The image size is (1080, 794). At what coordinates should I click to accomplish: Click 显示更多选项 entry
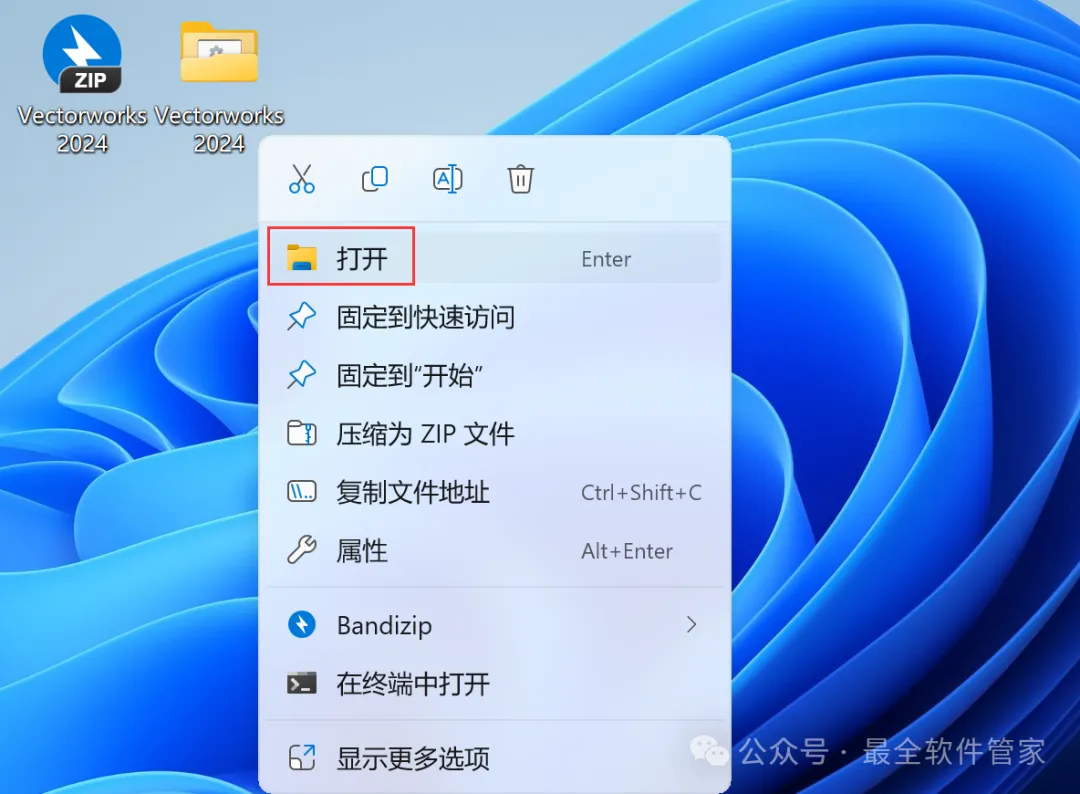click(x=494, y=758)
